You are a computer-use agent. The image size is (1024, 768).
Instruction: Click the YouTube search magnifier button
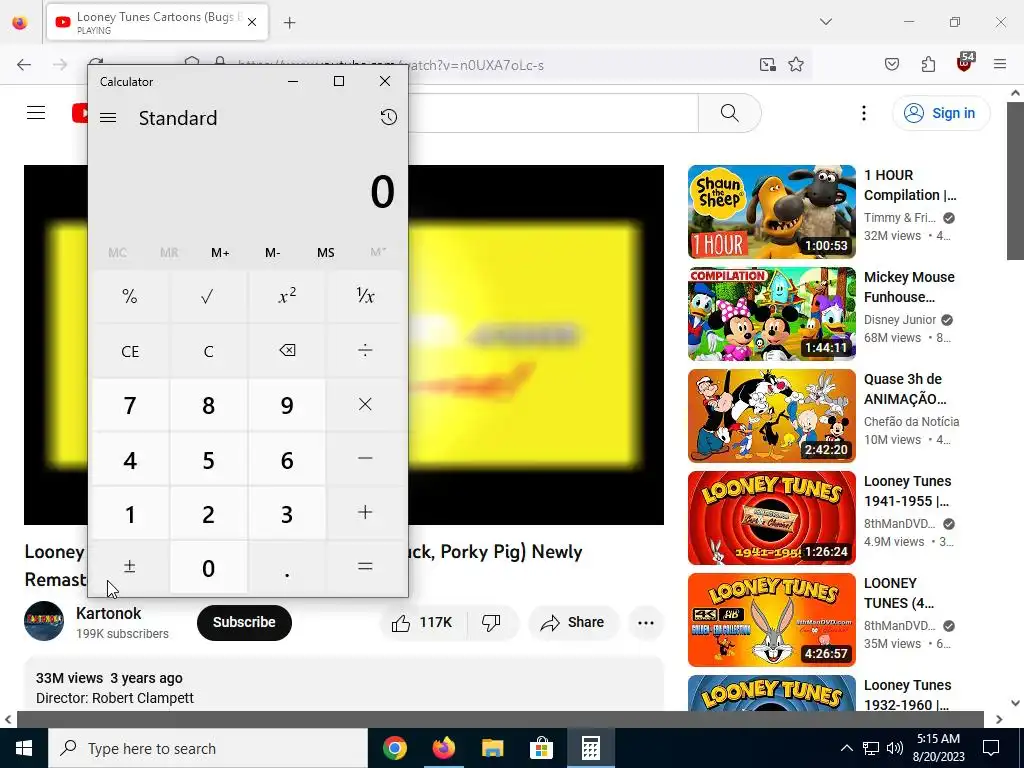pyautogui.click(x=729, y=113)
